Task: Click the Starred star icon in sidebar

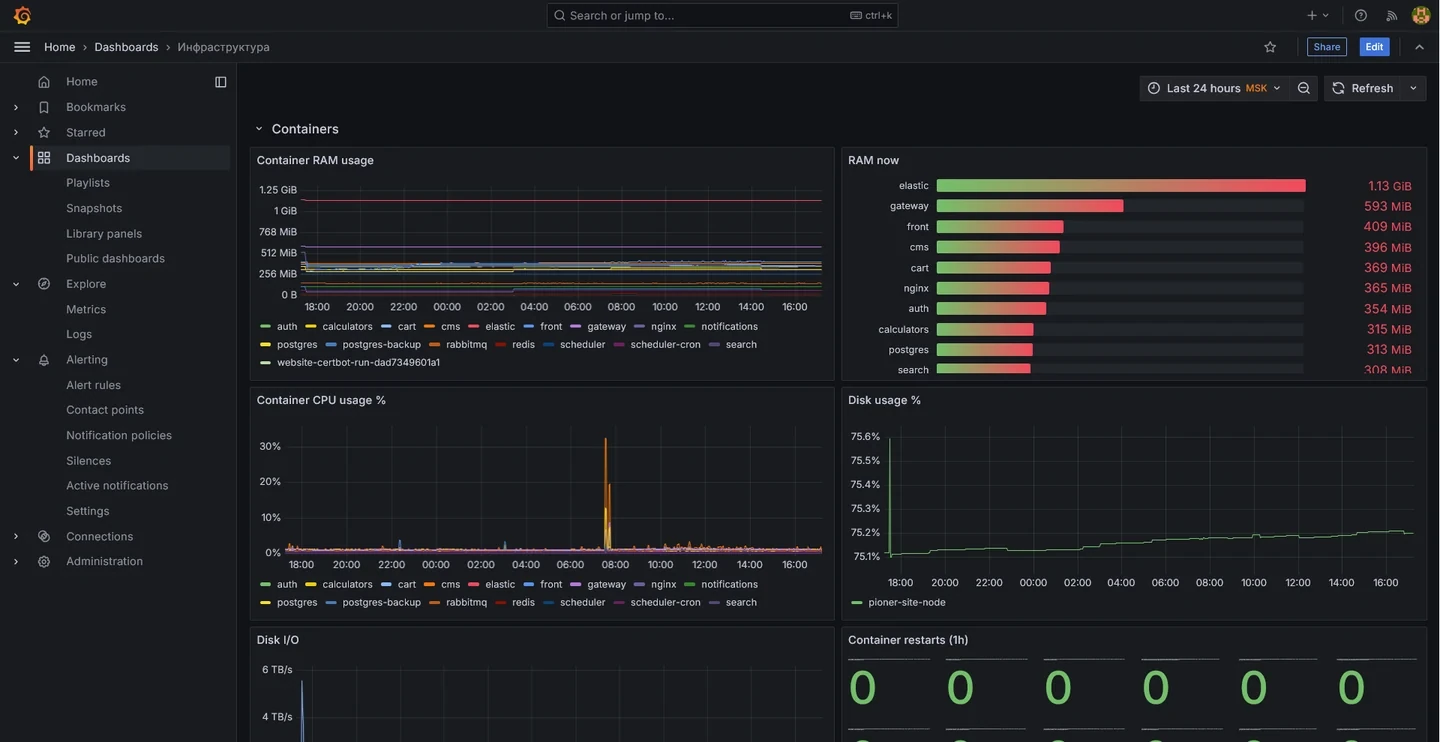Action: (x=44, y=132)
